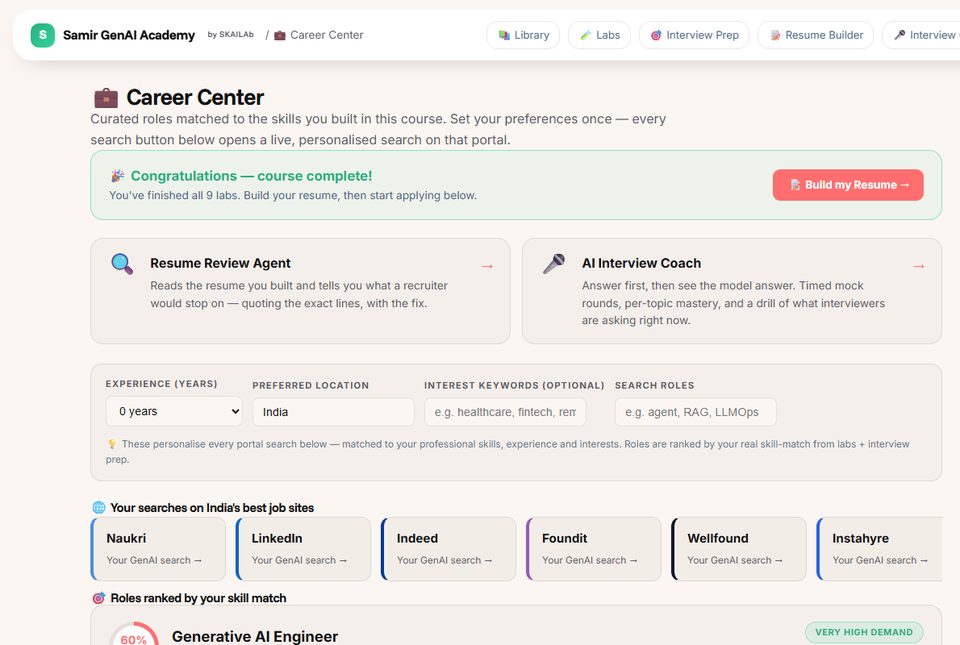Open Naukri GenAI search card
The image size is (960, 645).
[x=158, y=549]
